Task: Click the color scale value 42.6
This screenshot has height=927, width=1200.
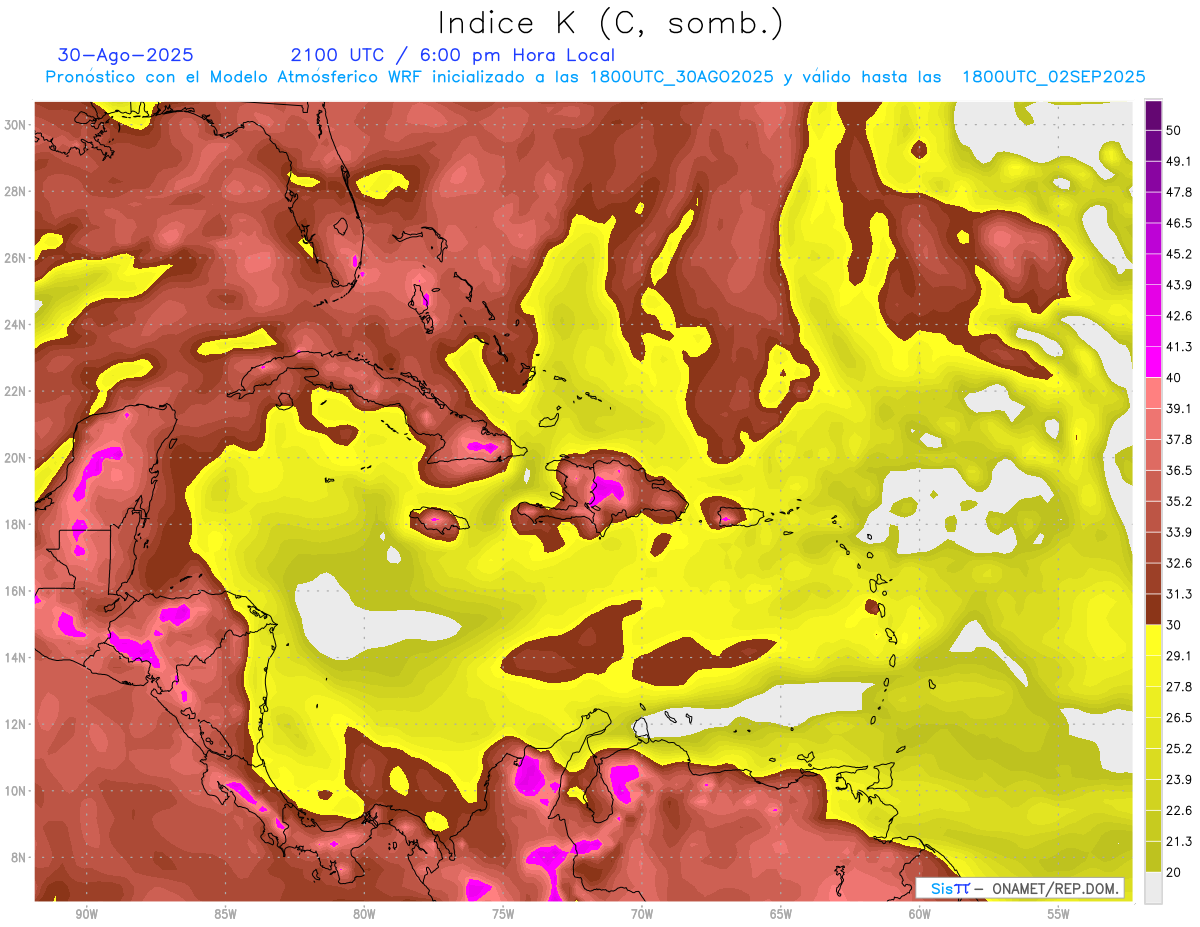Action: 1179,316
